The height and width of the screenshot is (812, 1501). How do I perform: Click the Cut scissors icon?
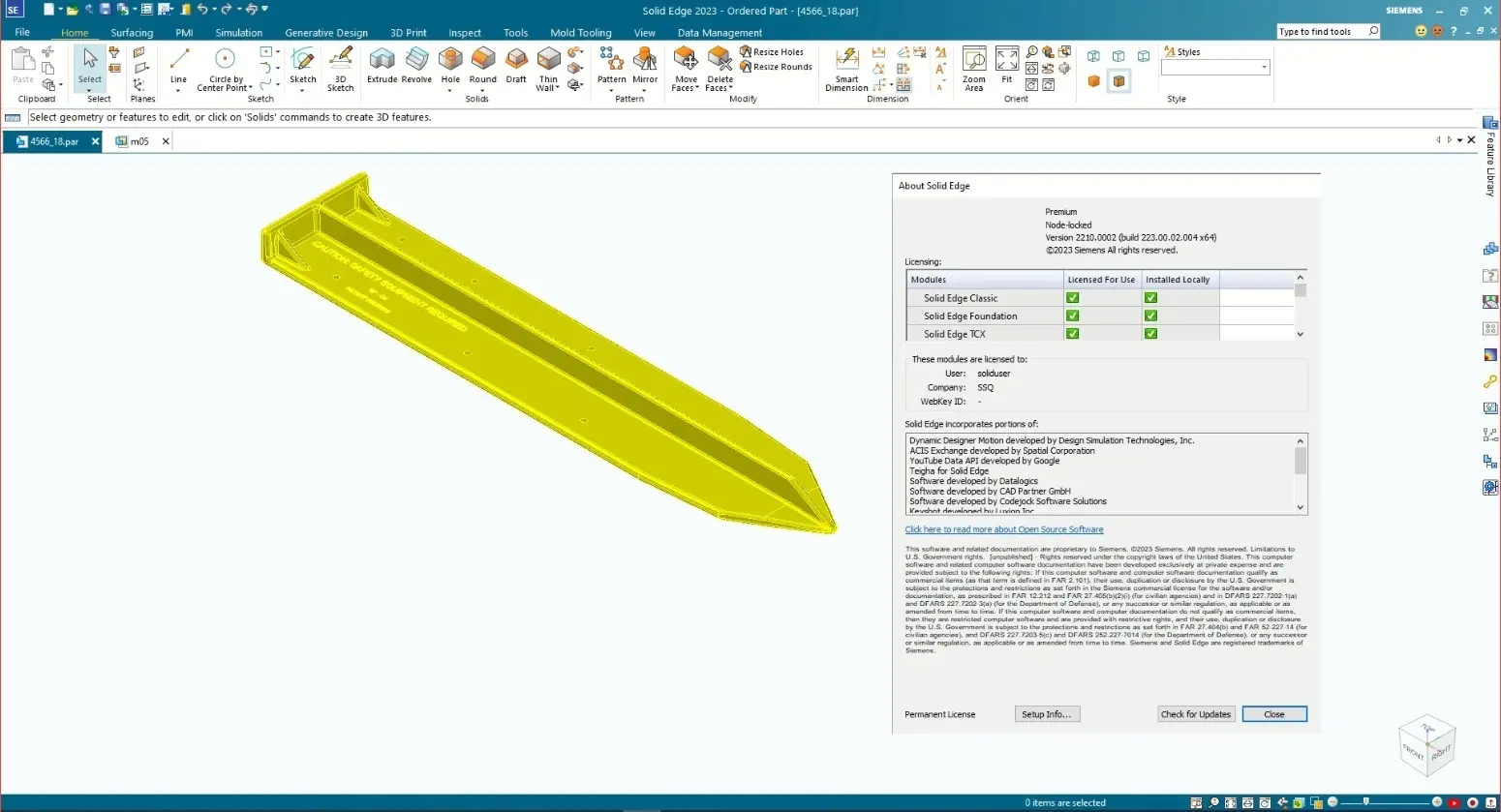click(x=47, y=51)
